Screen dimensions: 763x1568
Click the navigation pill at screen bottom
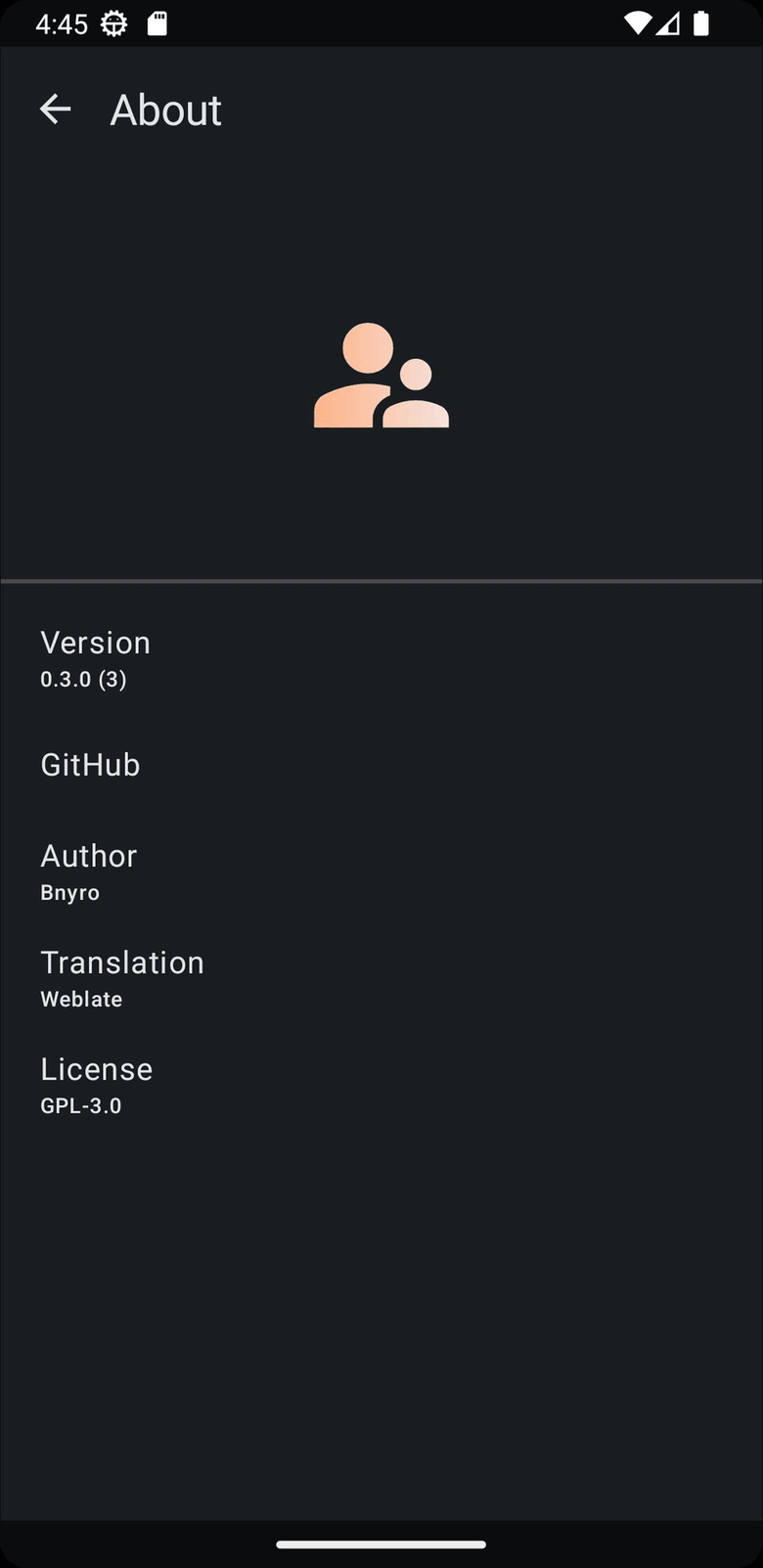click(x=381, y=1546)
